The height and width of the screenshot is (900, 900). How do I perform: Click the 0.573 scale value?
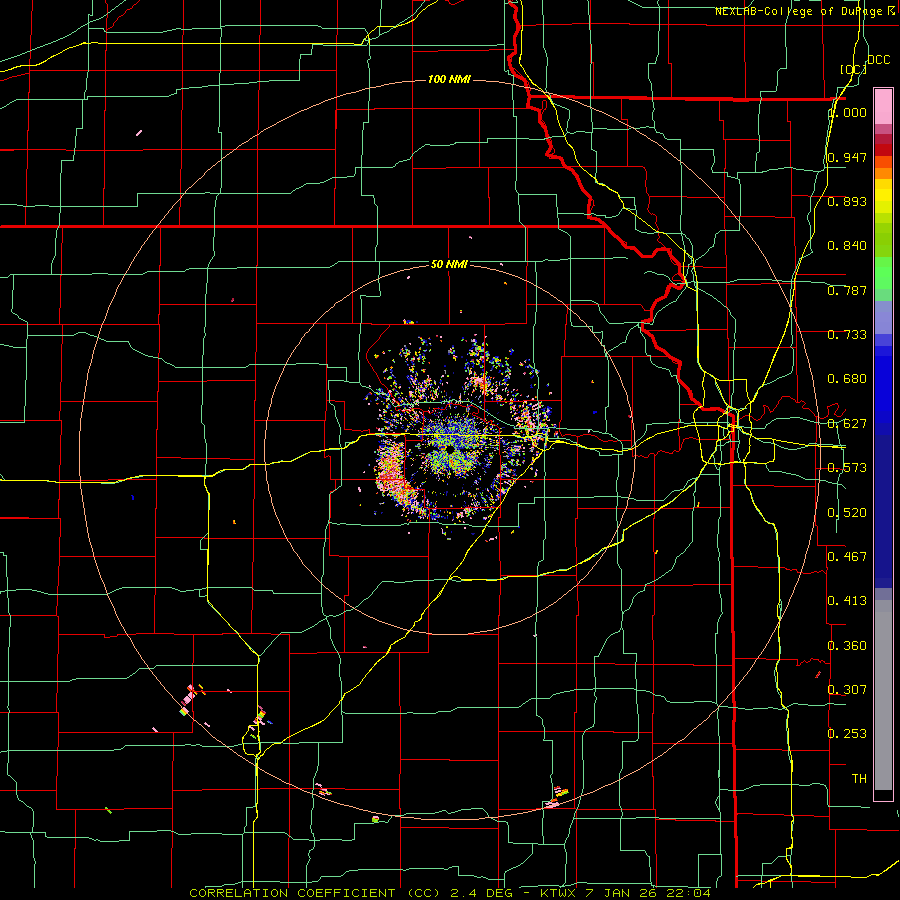pyautogui.click(x=847, y=468)
